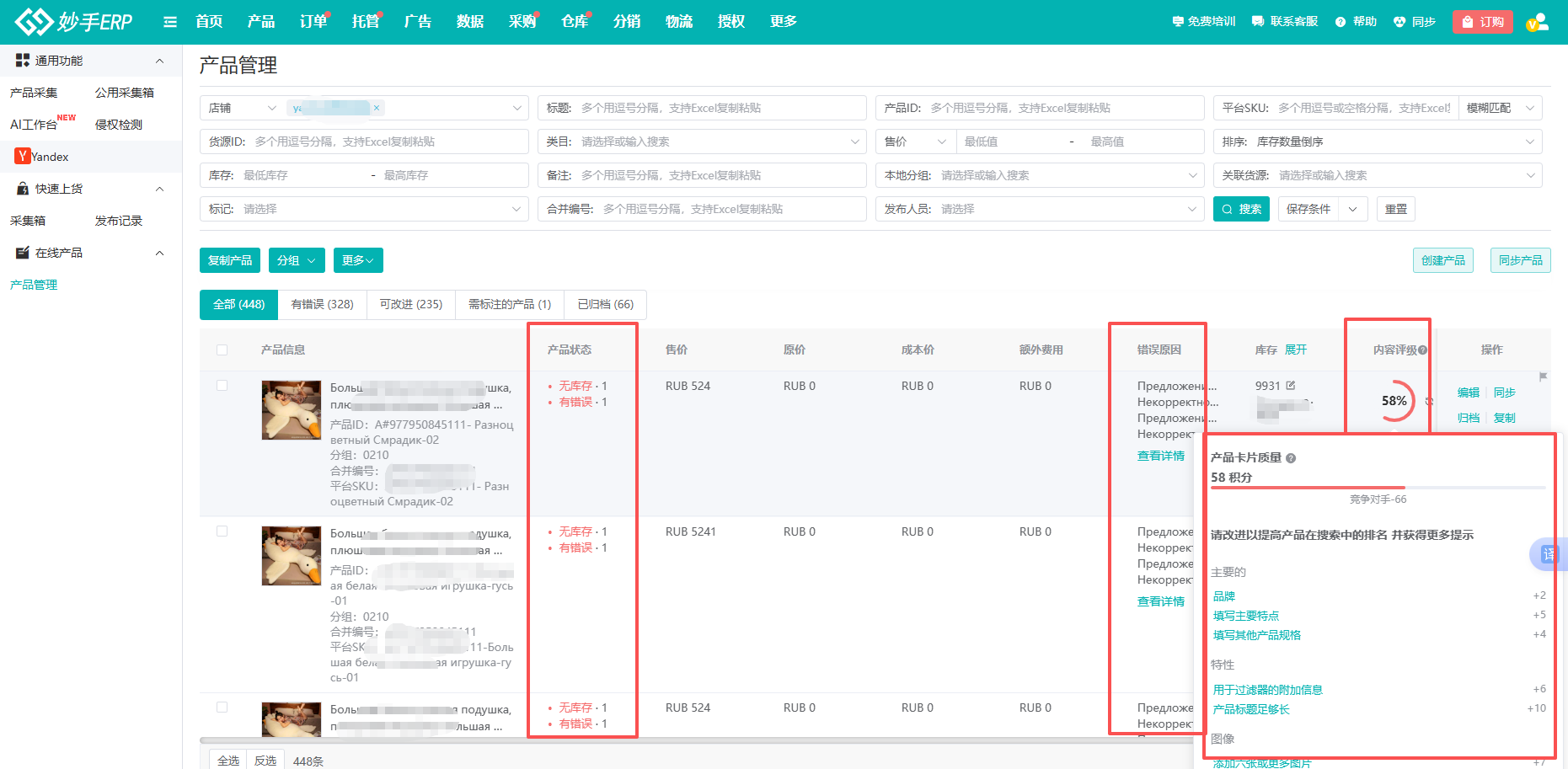This screenshot has width=1568, height=769.
Task: Click the help icon beside 内容评级 header
Action: 1422,350
